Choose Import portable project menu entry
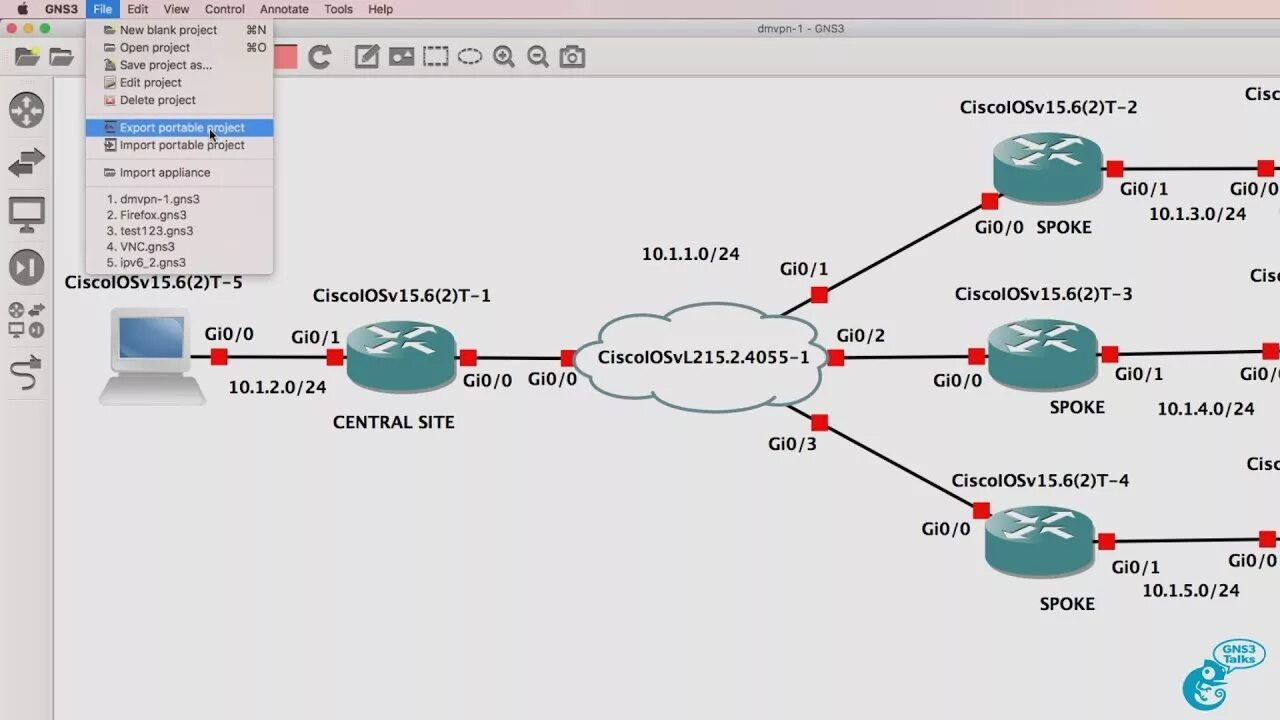The image size is (1280, 720). (179, 145)
